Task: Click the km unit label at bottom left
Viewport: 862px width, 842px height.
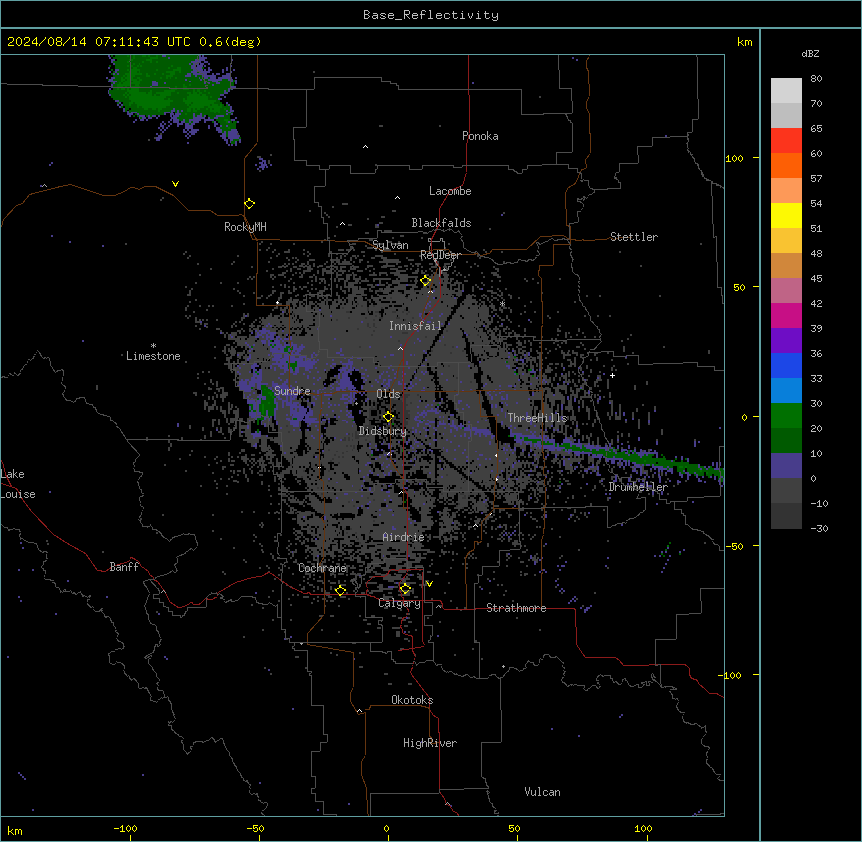Action: 15,831
